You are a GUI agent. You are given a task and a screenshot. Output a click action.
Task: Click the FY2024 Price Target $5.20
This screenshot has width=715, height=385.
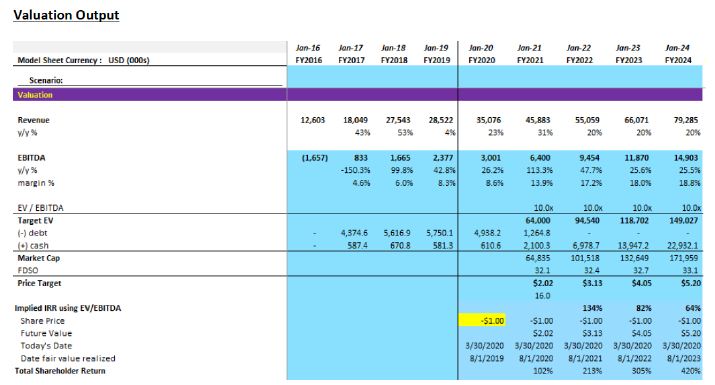[690, 283]
